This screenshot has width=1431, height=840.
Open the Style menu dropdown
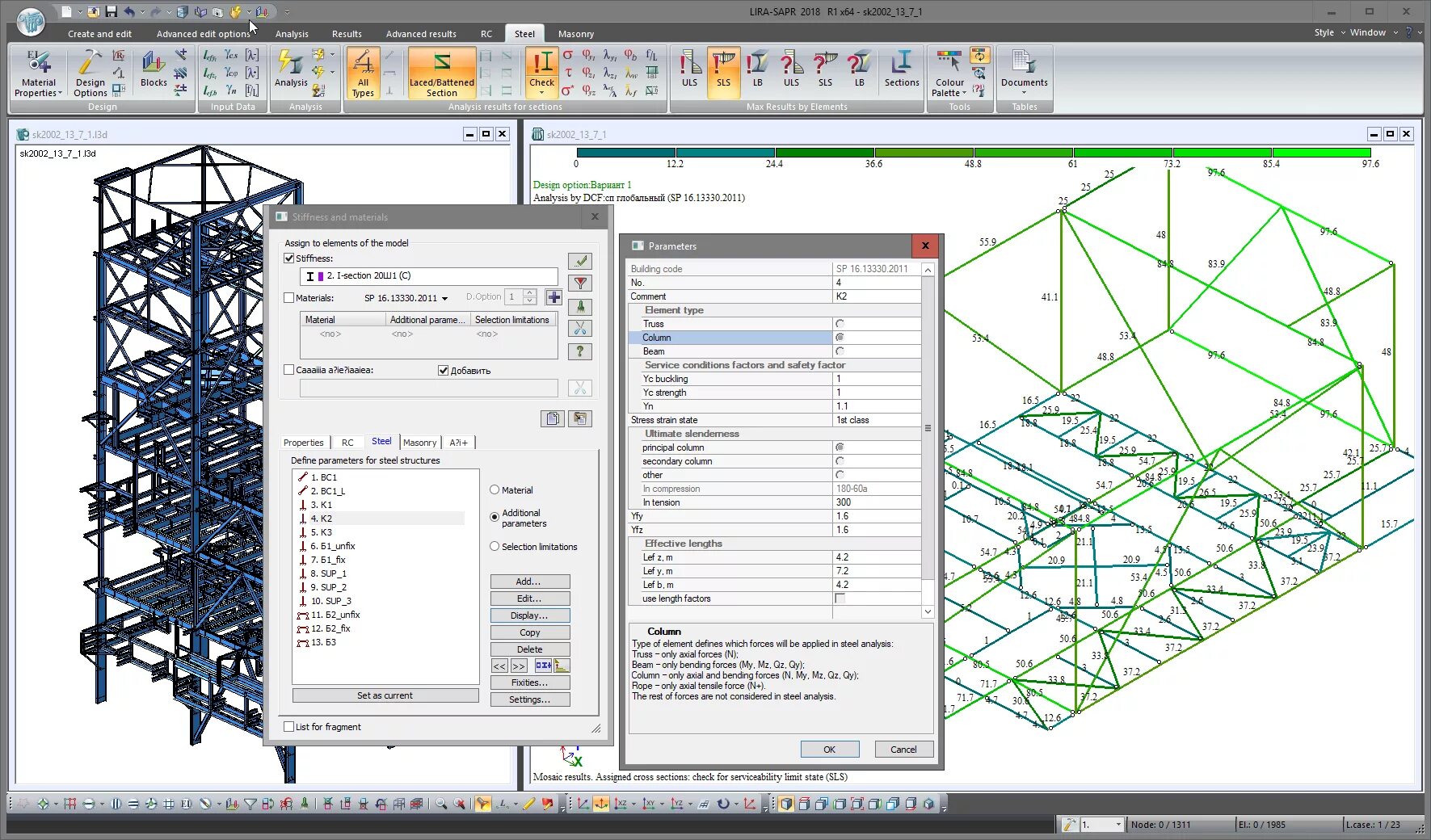pyautogui.click(x=1329, y=32)
